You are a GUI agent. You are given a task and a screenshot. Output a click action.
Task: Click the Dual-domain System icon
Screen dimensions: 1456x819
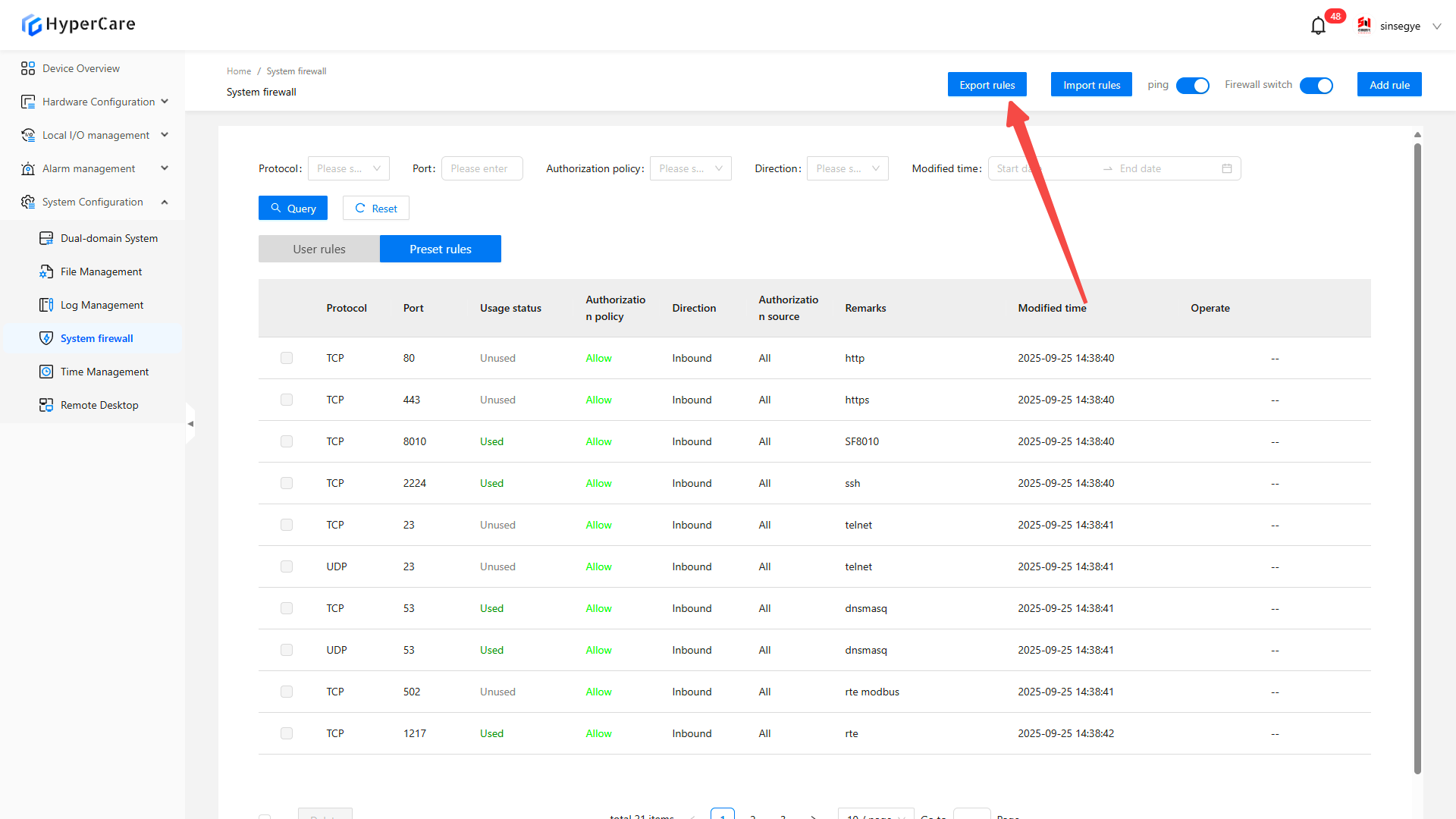(x=46, y=238)
